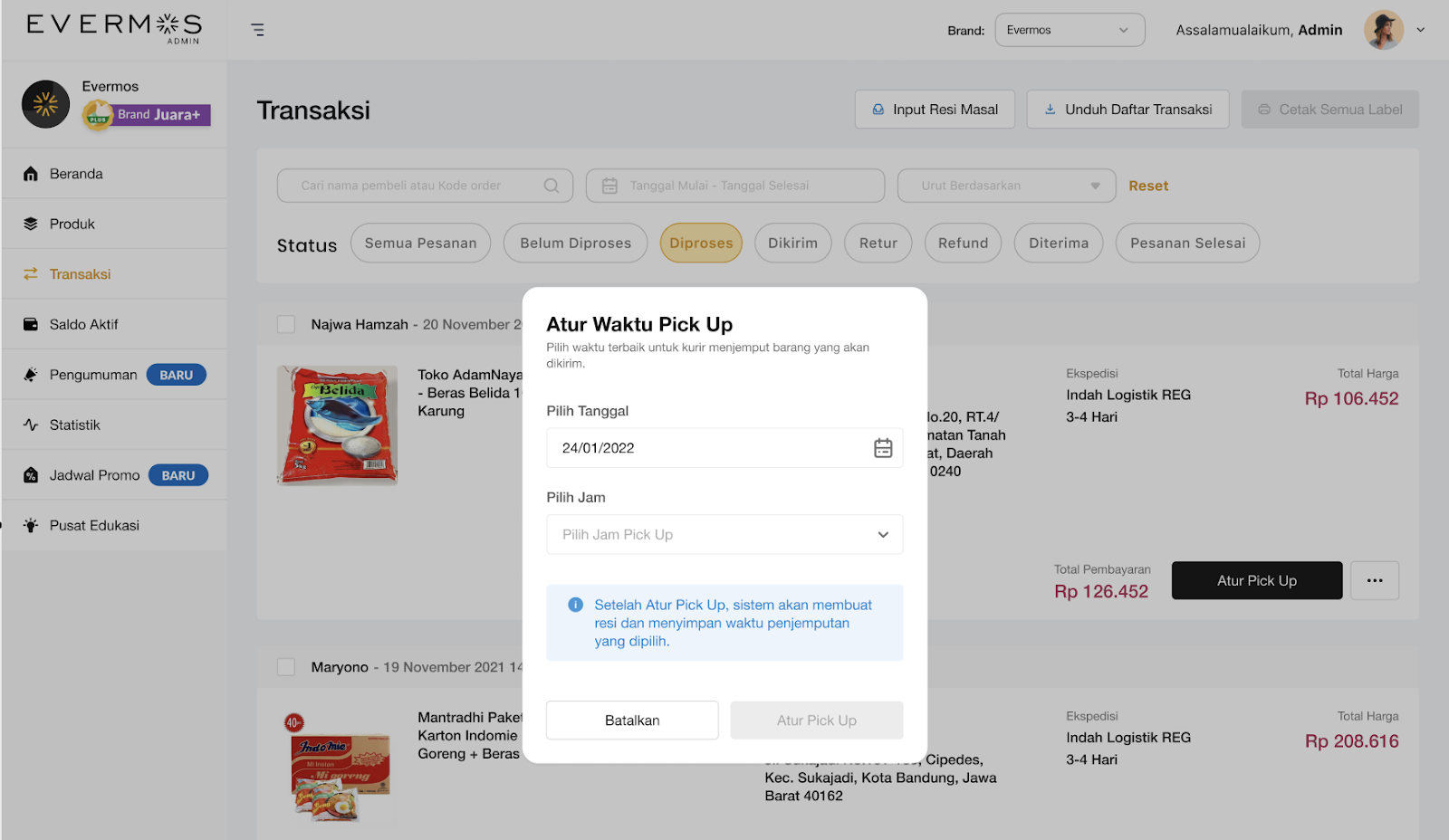The height and width of the screenshot is (840, 1449).
Task: Open the calendar icon in Pilih Tanggal field
Action: (883, 447)
